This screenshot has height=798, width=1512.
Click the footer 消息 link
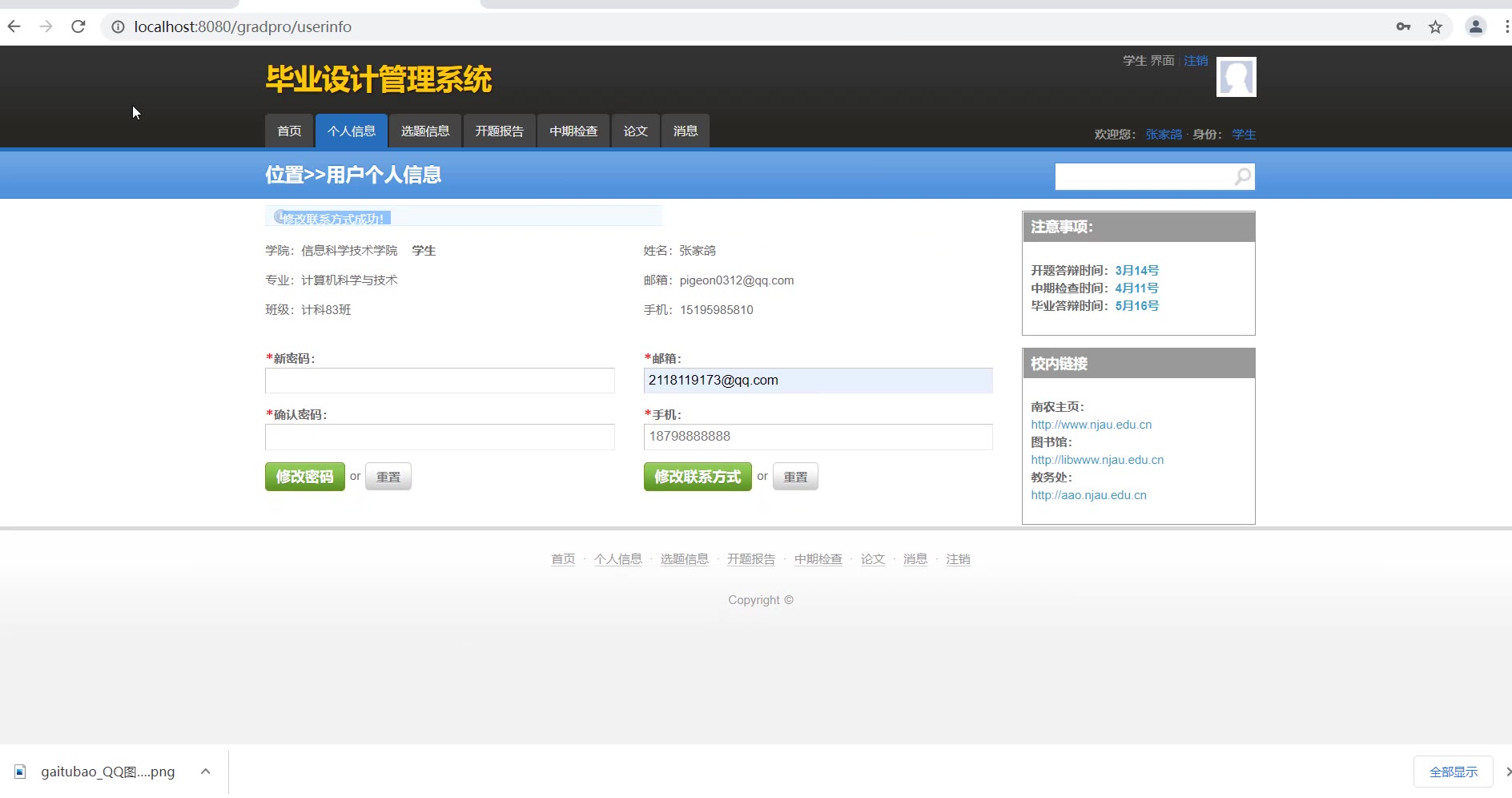coord(915,559)
